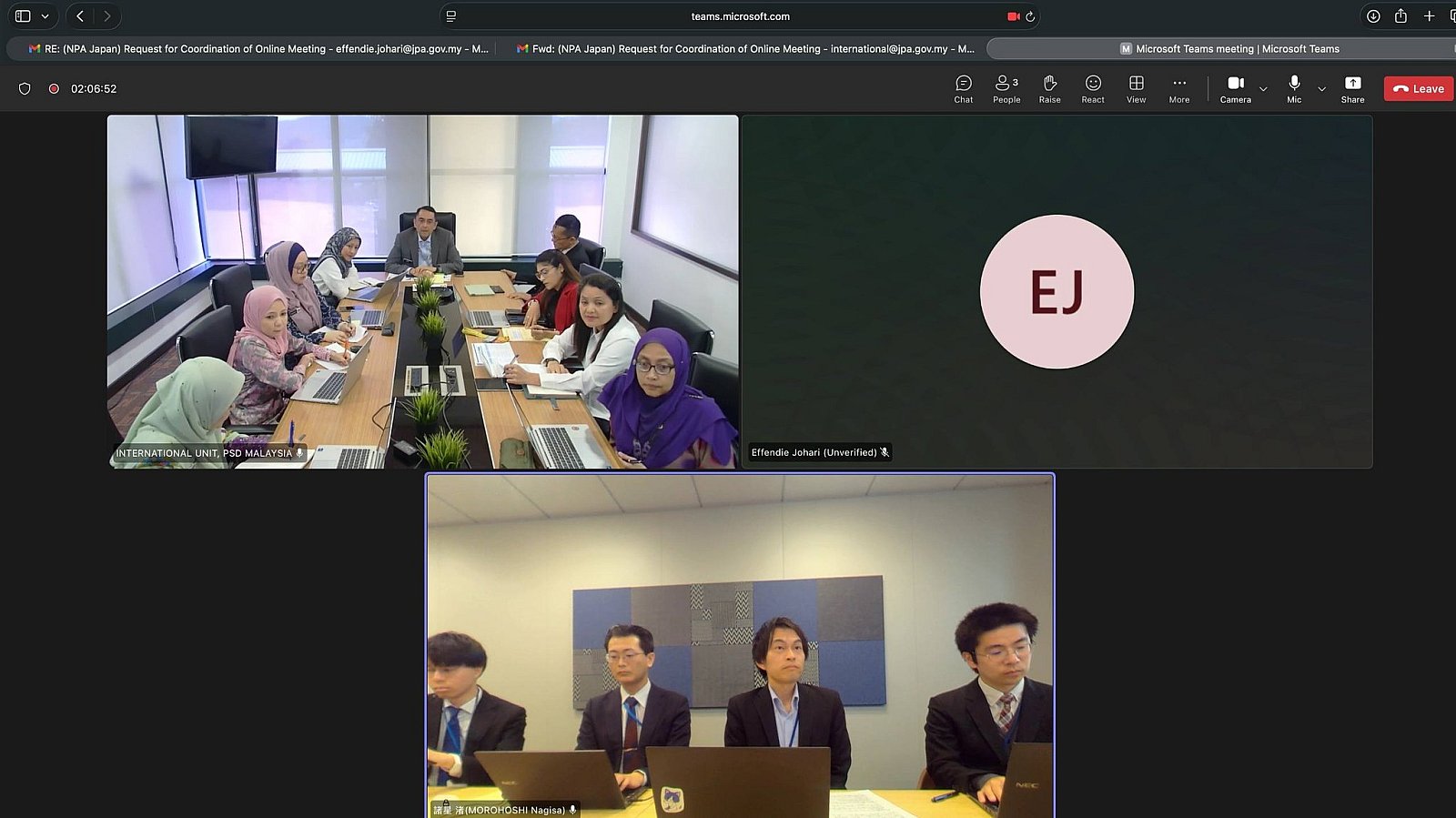
Task: Open the Safari sidebar dropdown chevron
Action: tap(45, 16)
